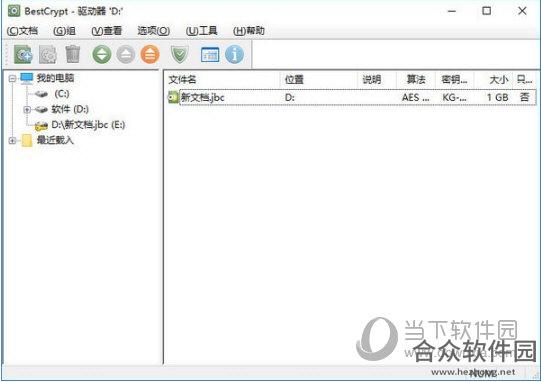The image size is (541, 382).
Task: Open the (G)组 menu
Action: pos(65,31)
